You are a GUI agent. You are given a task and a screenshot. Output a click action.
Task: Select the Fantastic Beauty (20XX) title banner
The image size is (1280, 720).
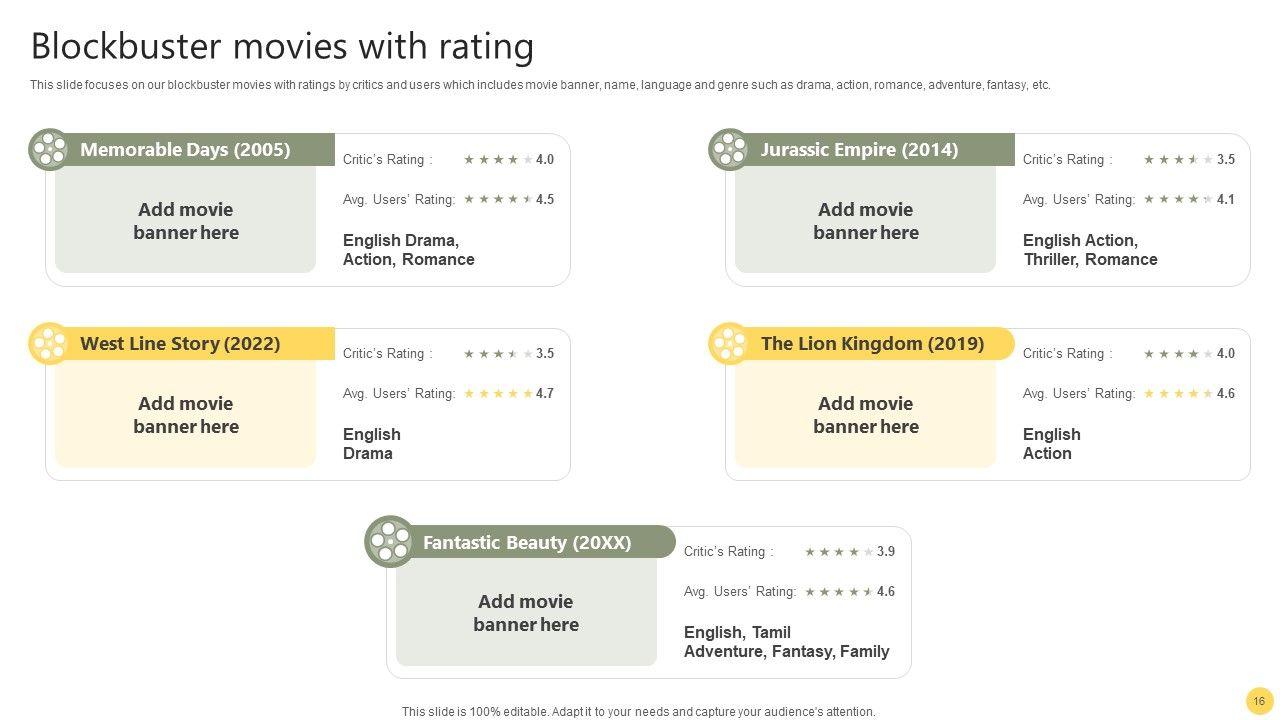(527, 543)
